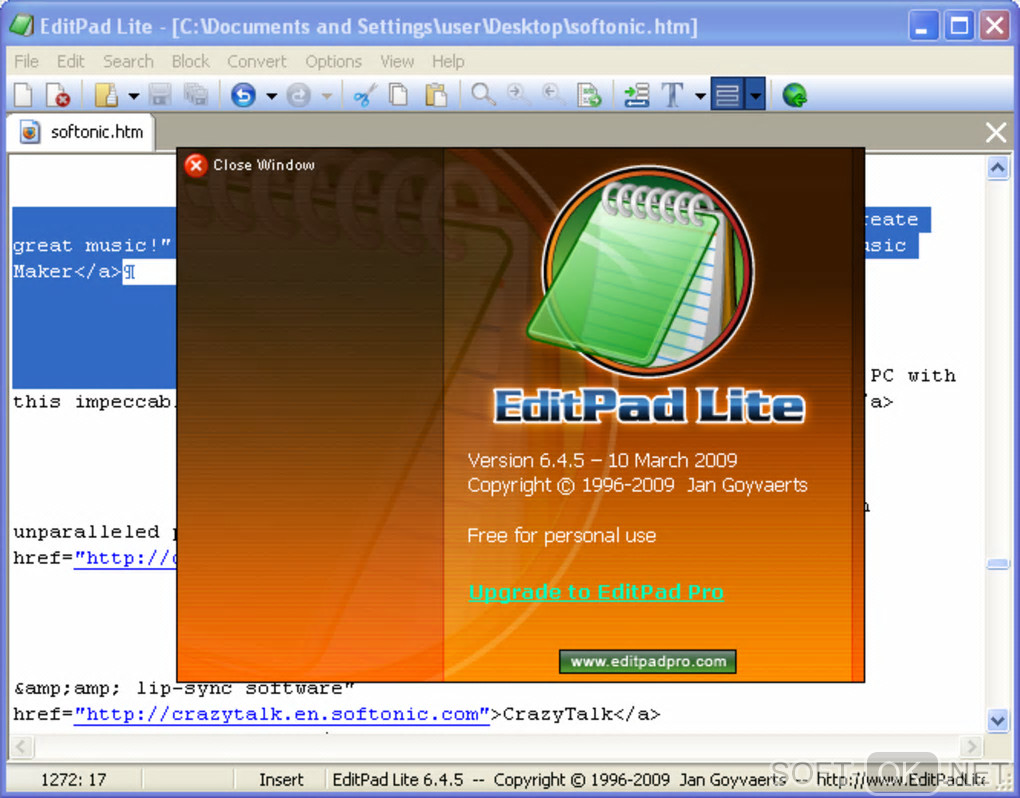Click the Insert mode indicator in the status bar
The height and width of the screenshot is (798, 1020).
point(281,779)
